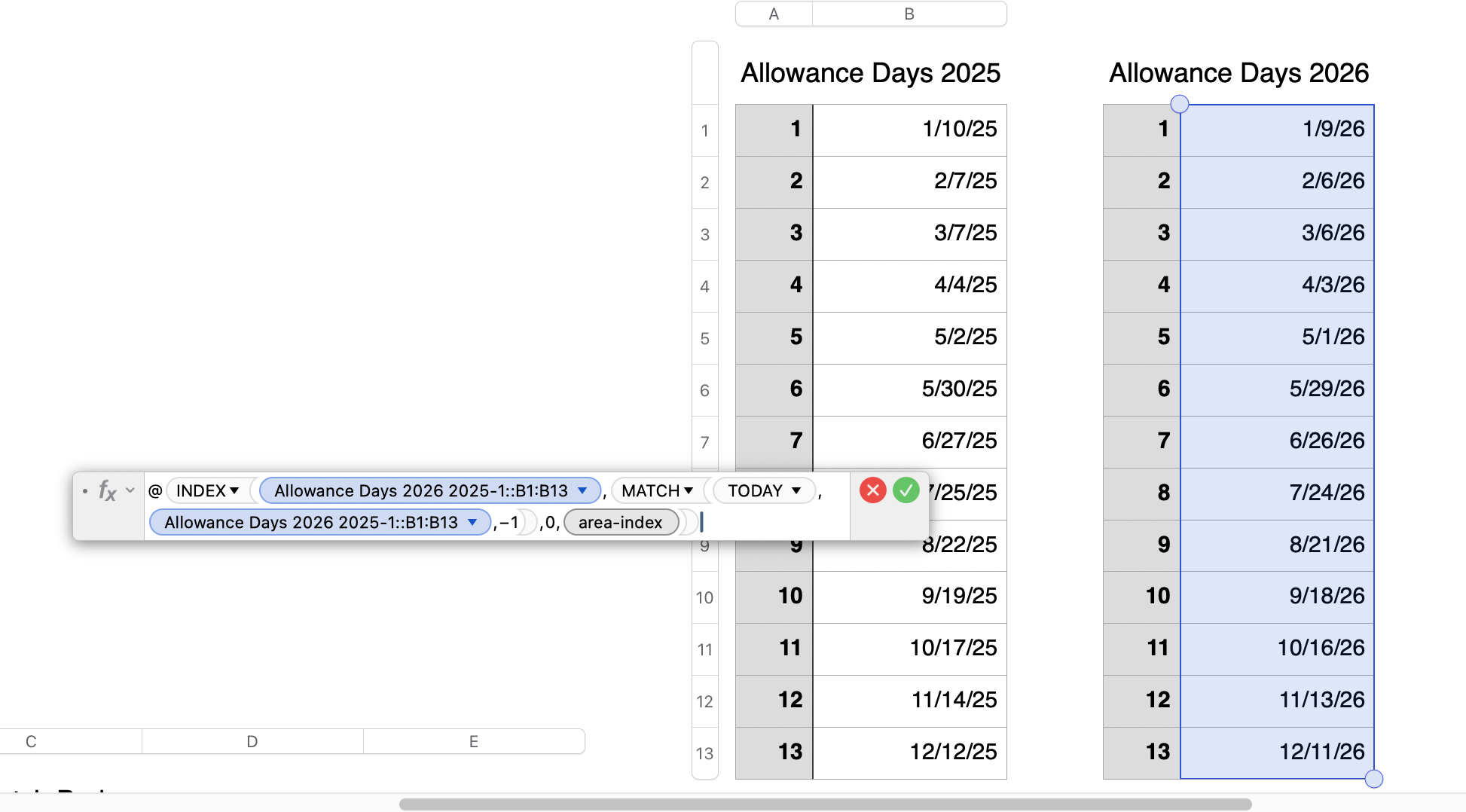Open first B1:B13 range reference dropdown
The width and height of the screenshot is (1466, 812).
(x=582, y=491)
